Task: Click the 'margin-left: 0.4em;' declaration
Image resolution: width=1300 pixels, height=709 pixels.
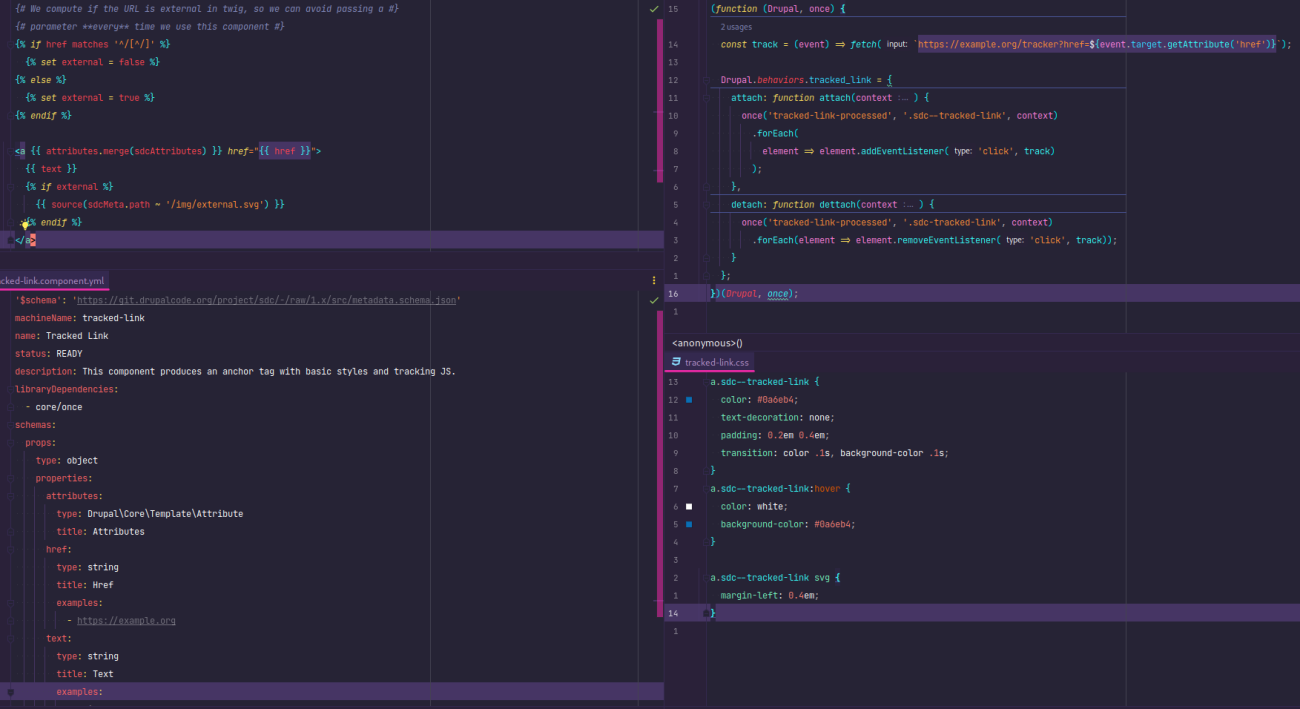Action: (x=770, y=595)
